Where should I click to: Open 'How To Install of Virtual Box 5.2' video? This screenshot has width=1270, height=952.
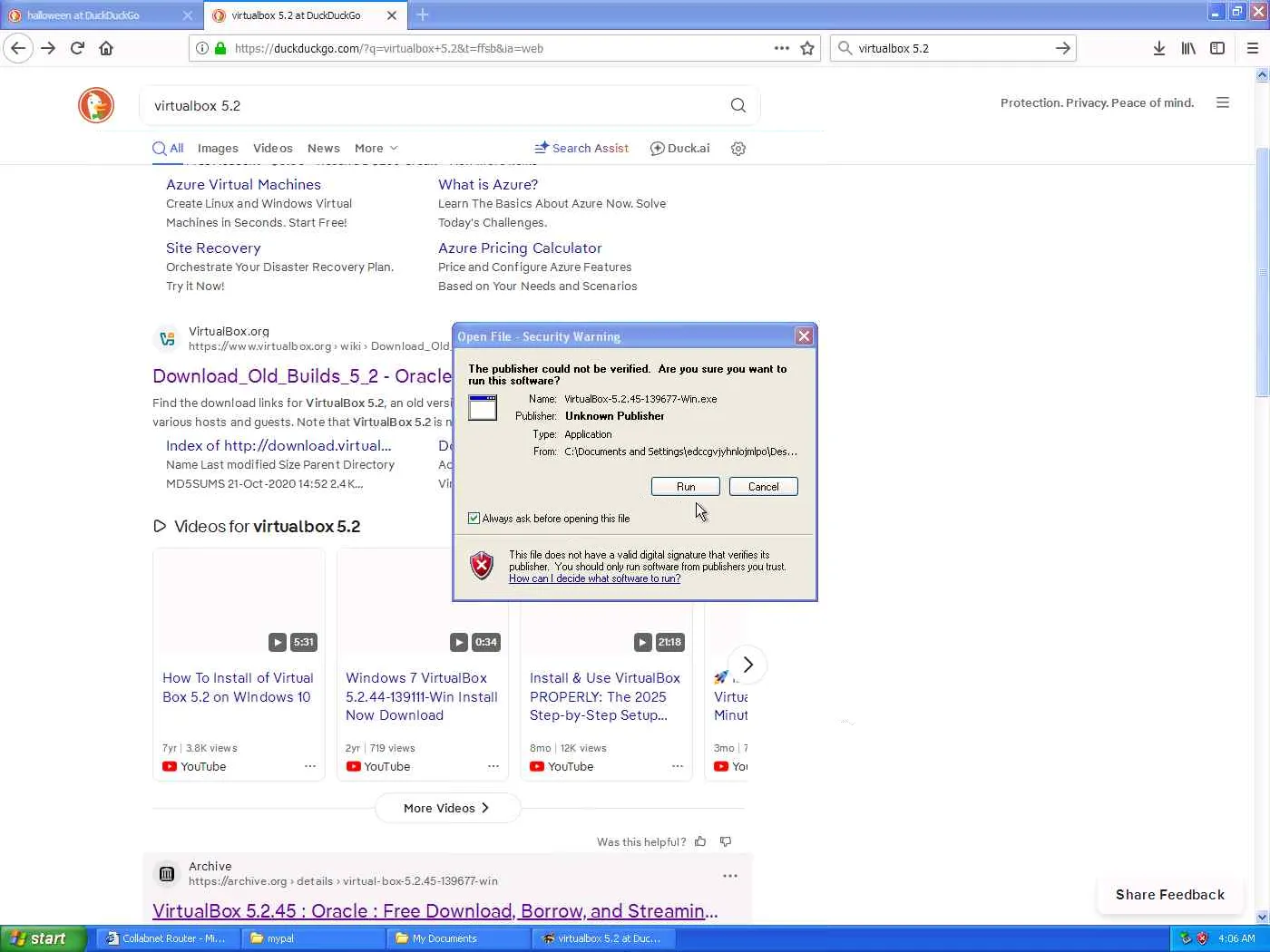click(238, 687)
